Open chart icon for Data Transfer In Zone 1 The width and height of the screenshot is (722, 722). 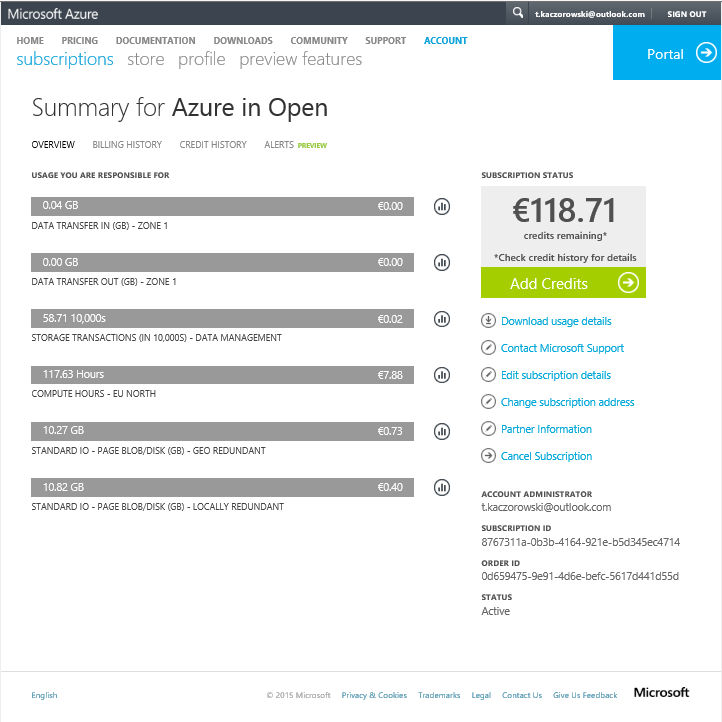(x=442, y=206)
